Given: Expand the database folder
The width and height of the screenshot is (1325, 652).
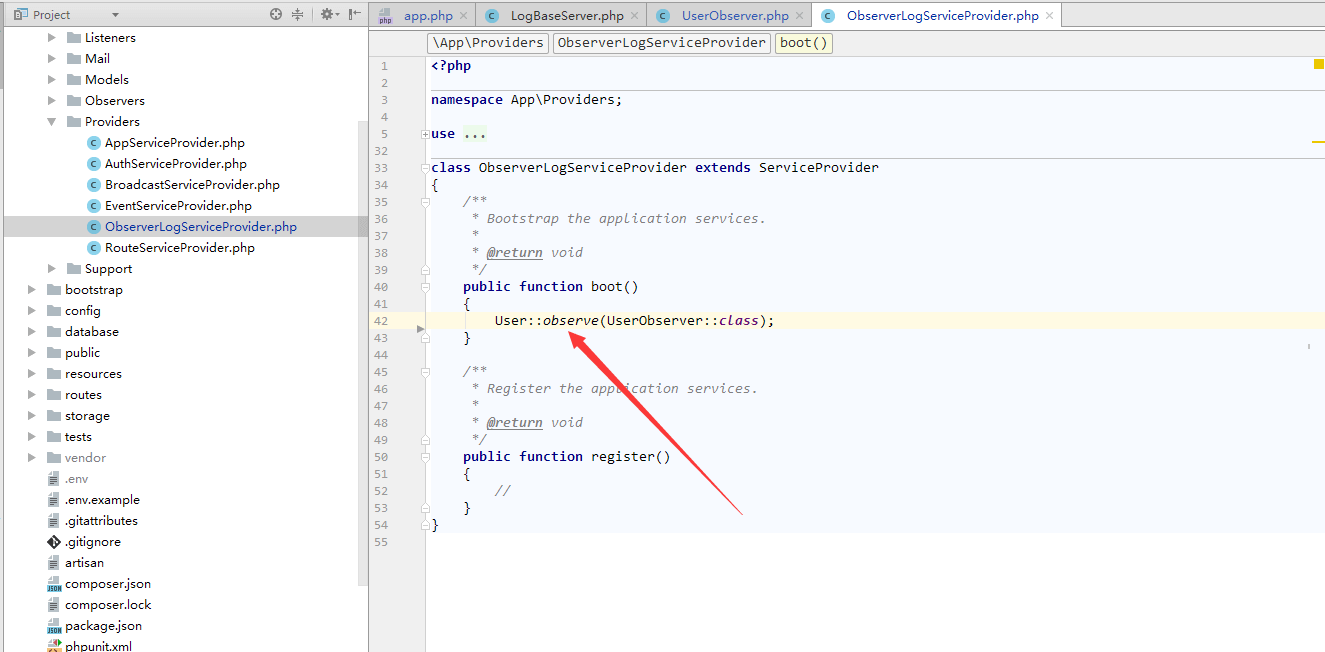Looking at the screenshot, I should [x=32, y=331].
